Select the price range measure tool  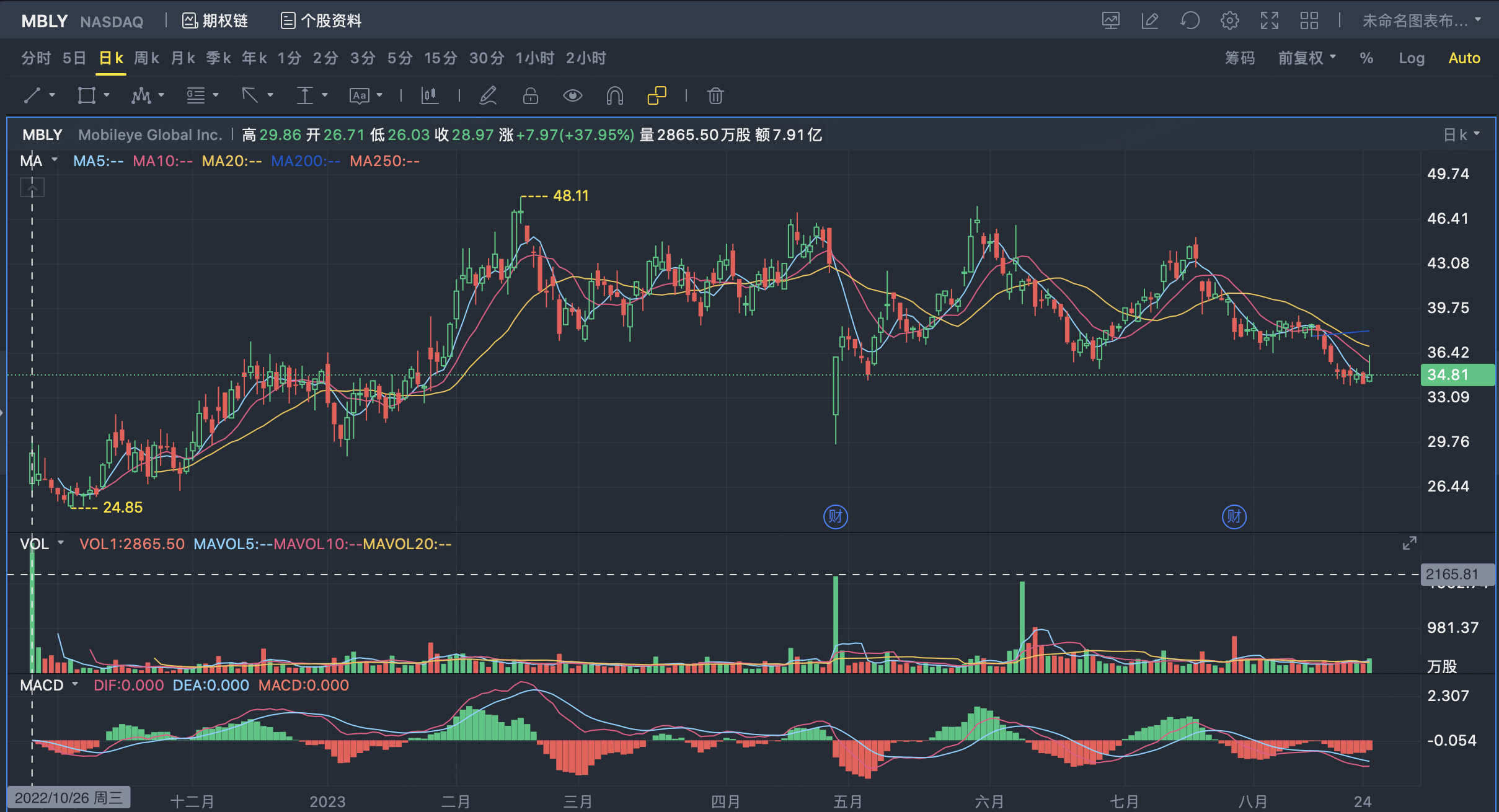(304, 95)
